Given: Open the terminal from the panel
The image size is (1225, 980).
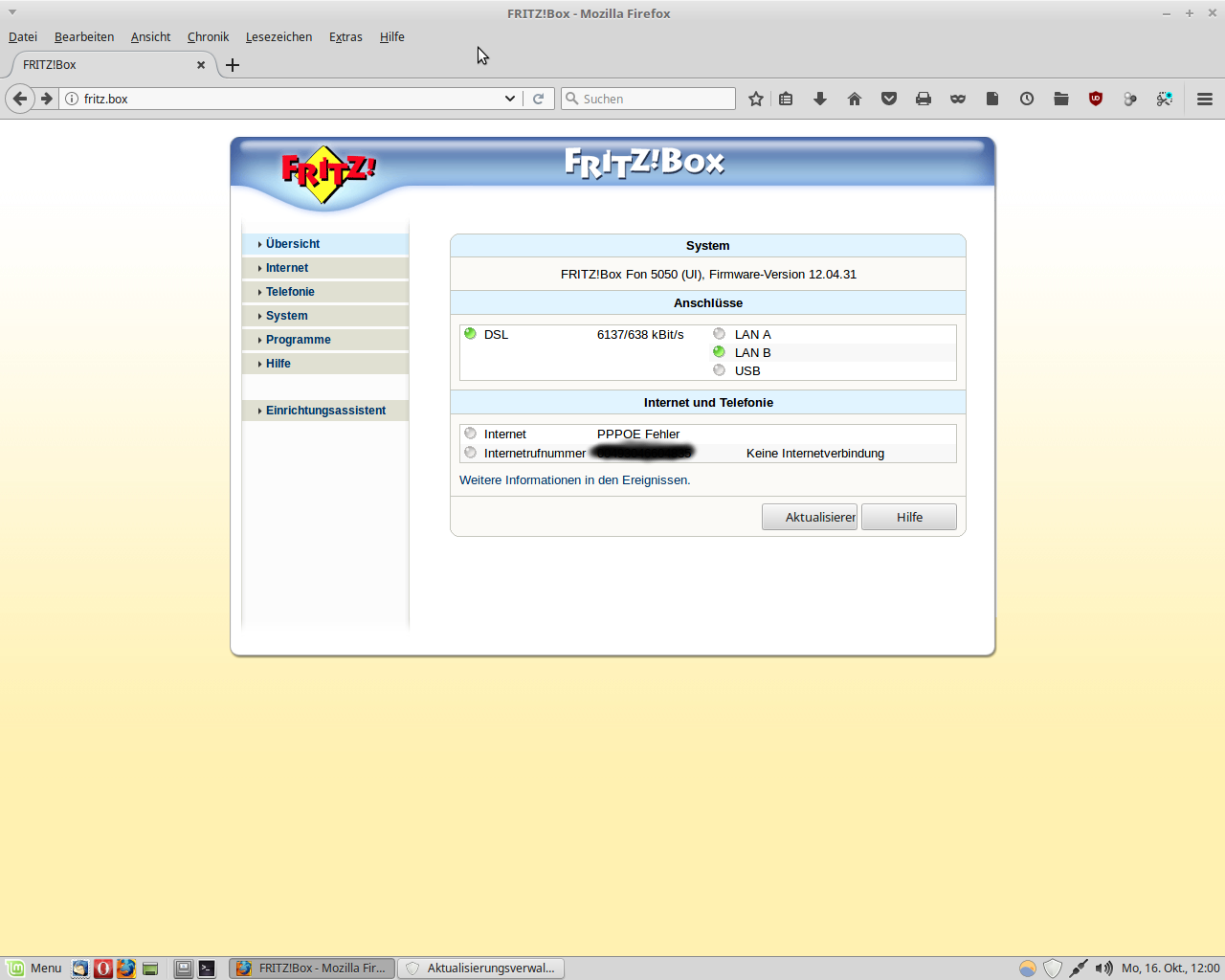Looking at the screenshot, I should 207,969.
